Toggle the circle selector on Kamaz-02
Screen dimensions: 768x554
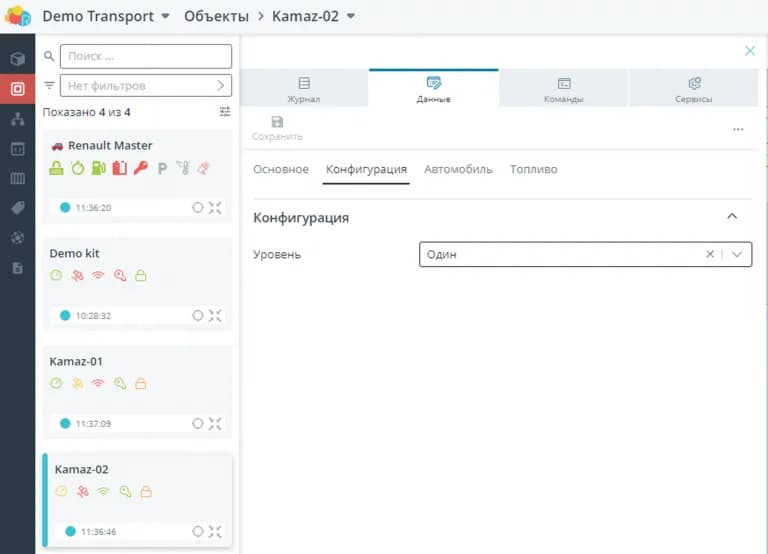click(x=197, y=531)
